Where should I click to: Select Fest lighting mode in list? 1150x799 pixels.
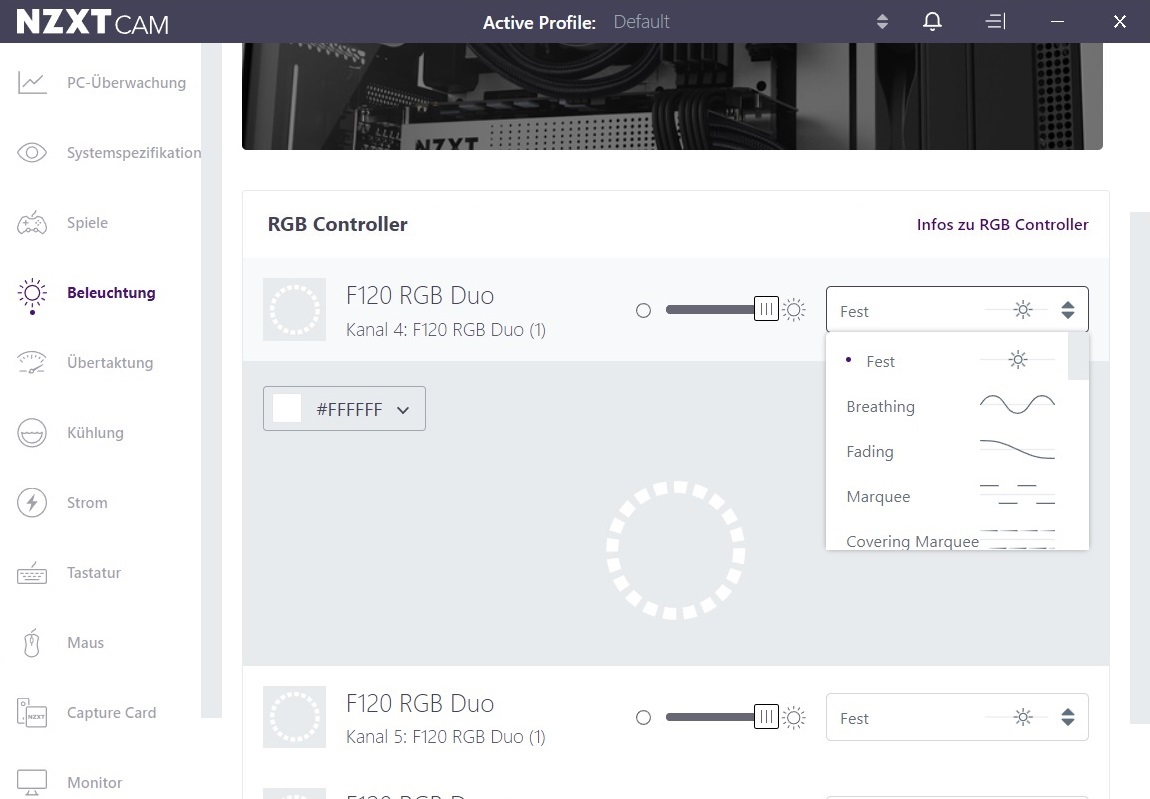coord(947,361)
